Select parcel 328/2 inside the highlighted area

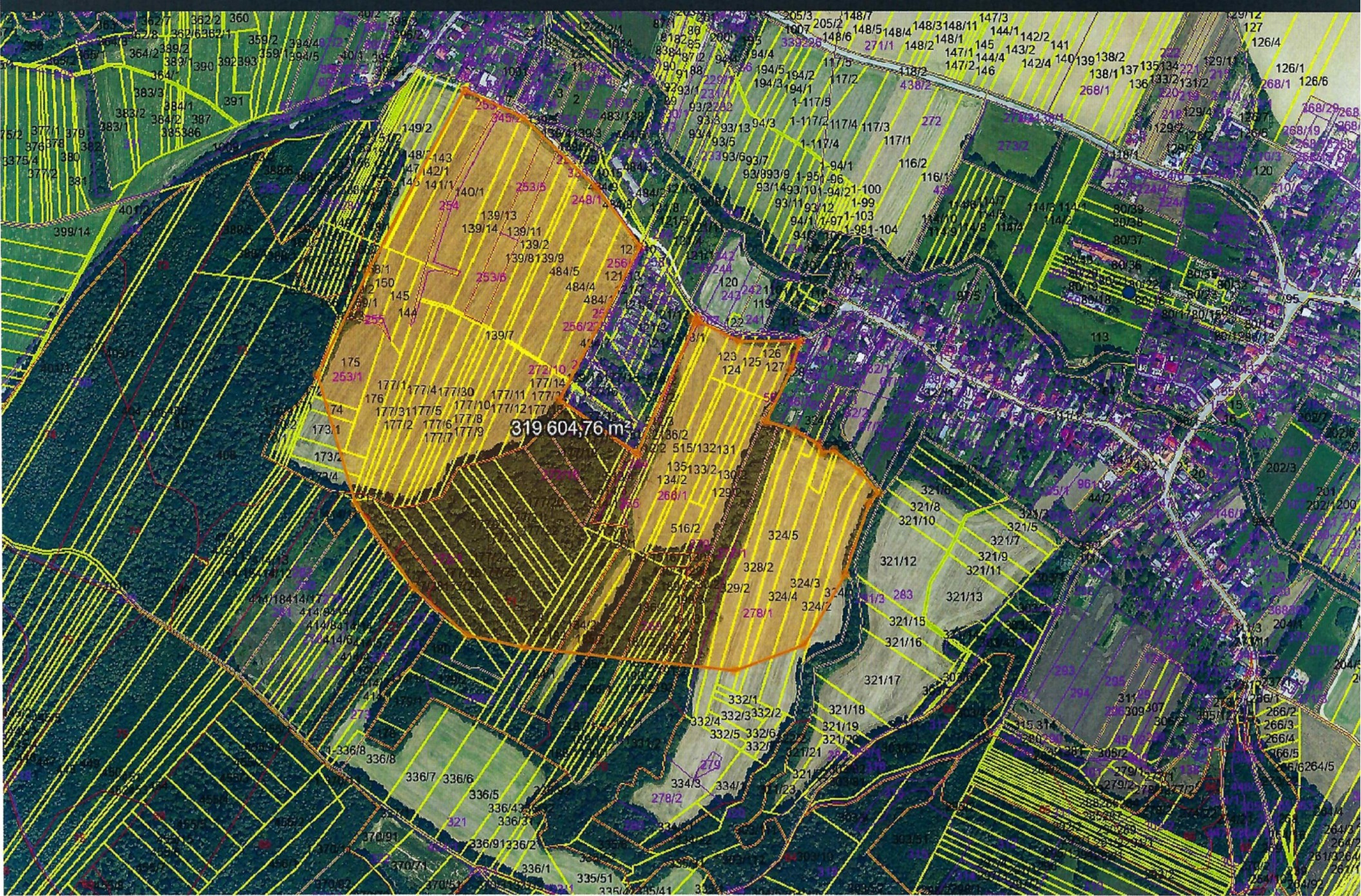pos(758,567)
